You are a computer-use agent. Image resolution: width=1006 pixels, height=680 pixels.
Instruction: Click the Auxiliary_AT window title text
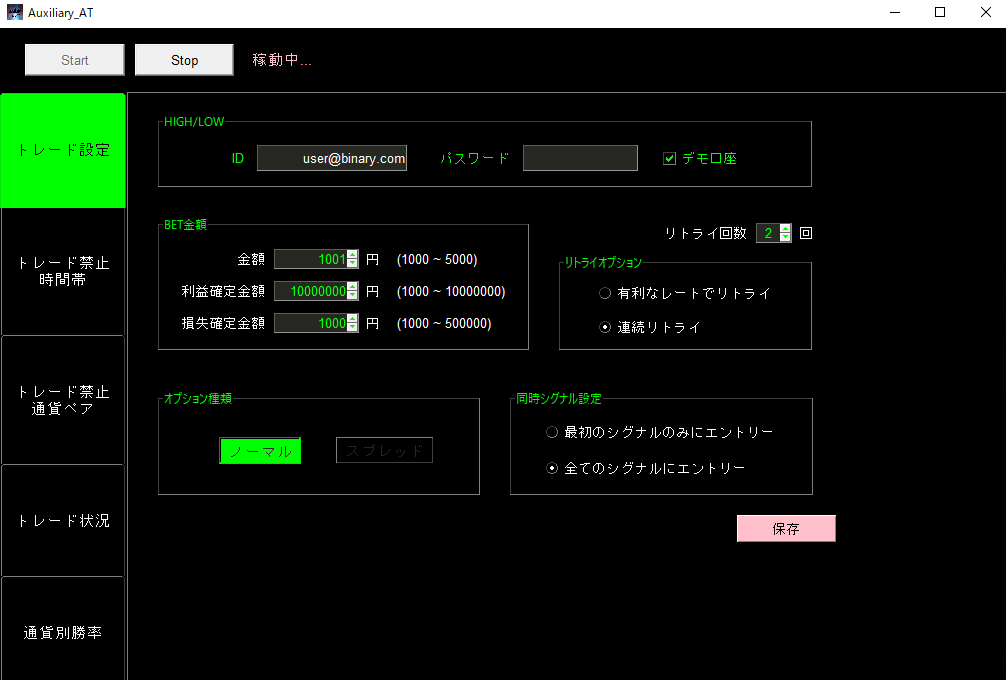pos(60,13)
